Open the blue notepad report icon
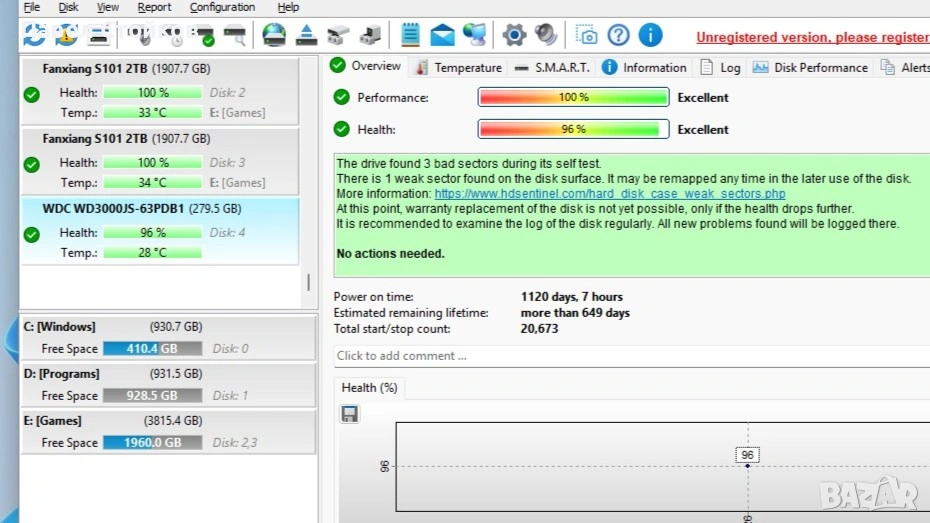 (x=410, y=36)
